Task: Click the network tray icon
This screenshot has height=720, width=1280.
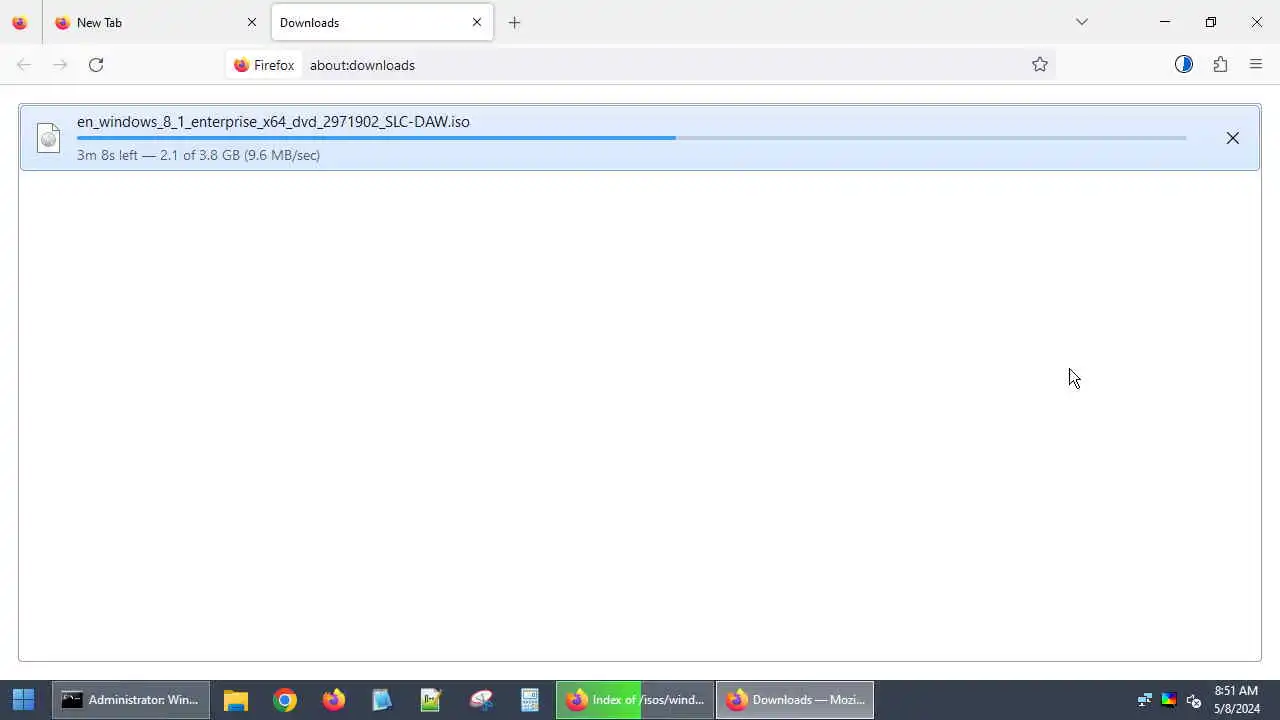Action: tap(1145, 700)
